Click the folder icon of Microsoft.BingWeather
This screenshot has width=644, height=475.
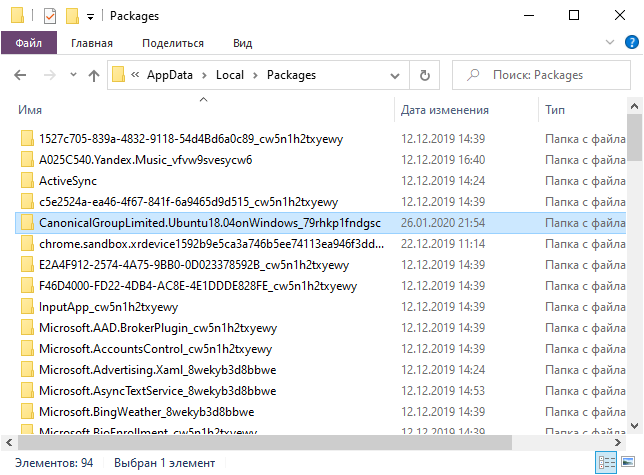[x=27, y=411]
